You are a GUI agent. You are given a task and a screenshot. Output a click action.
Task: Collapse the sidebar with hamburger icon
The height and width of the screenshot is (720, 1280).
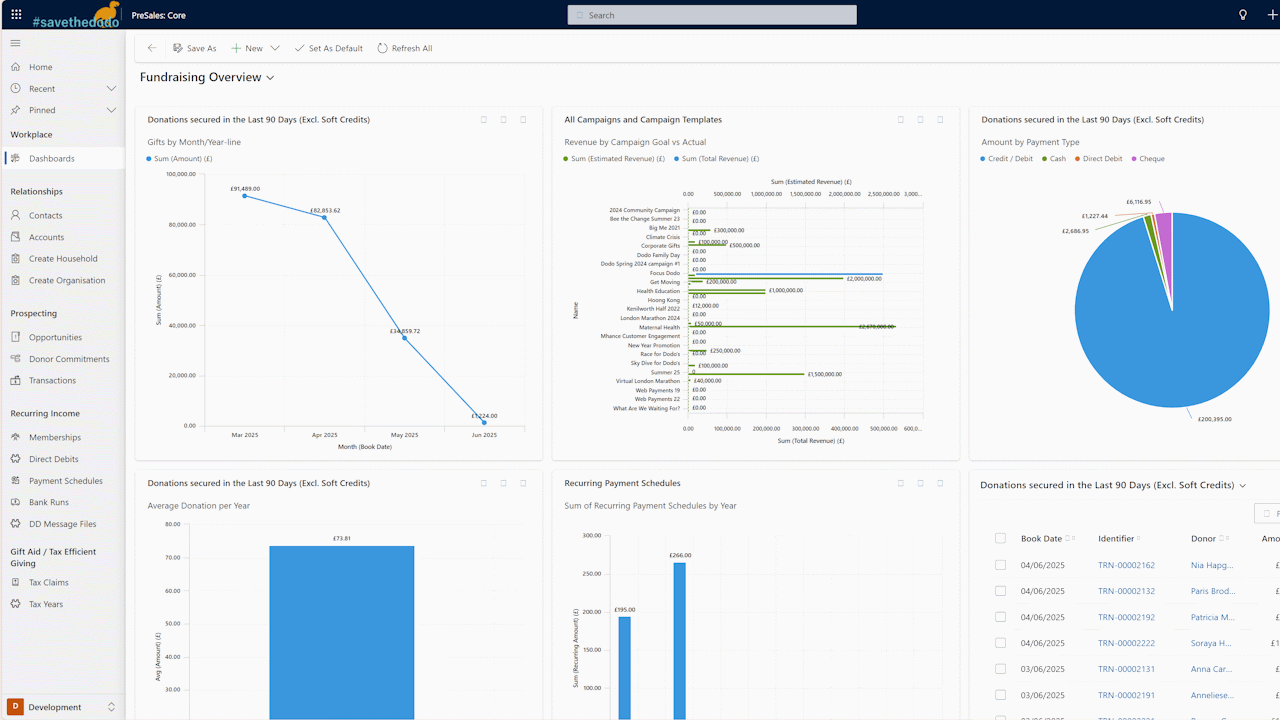click(x=16, y=43)
